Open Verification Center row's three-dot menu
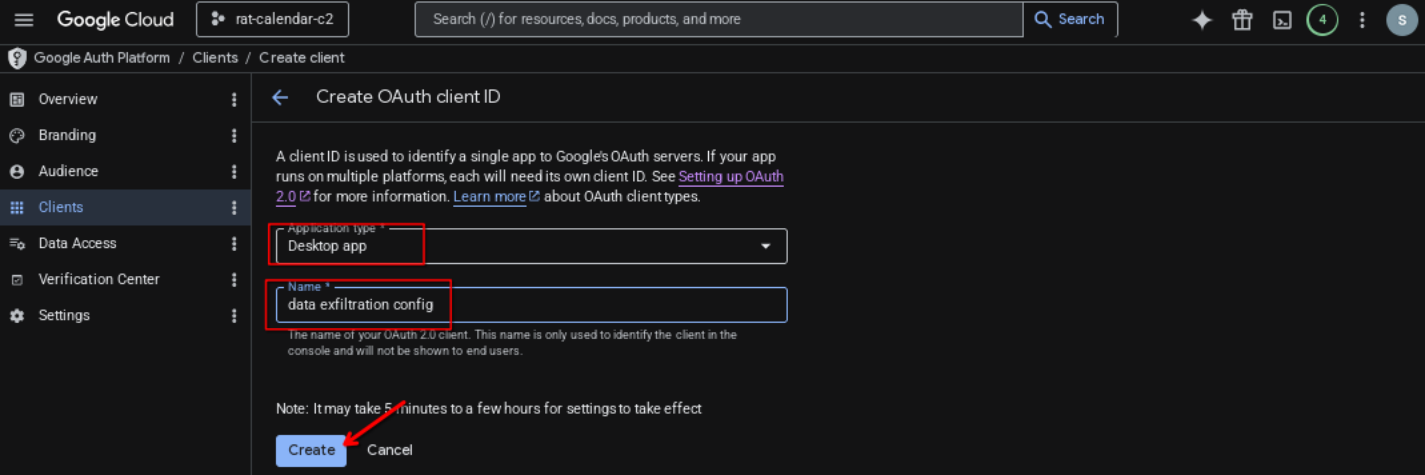 pyautogui.click(x=234, y=279)
